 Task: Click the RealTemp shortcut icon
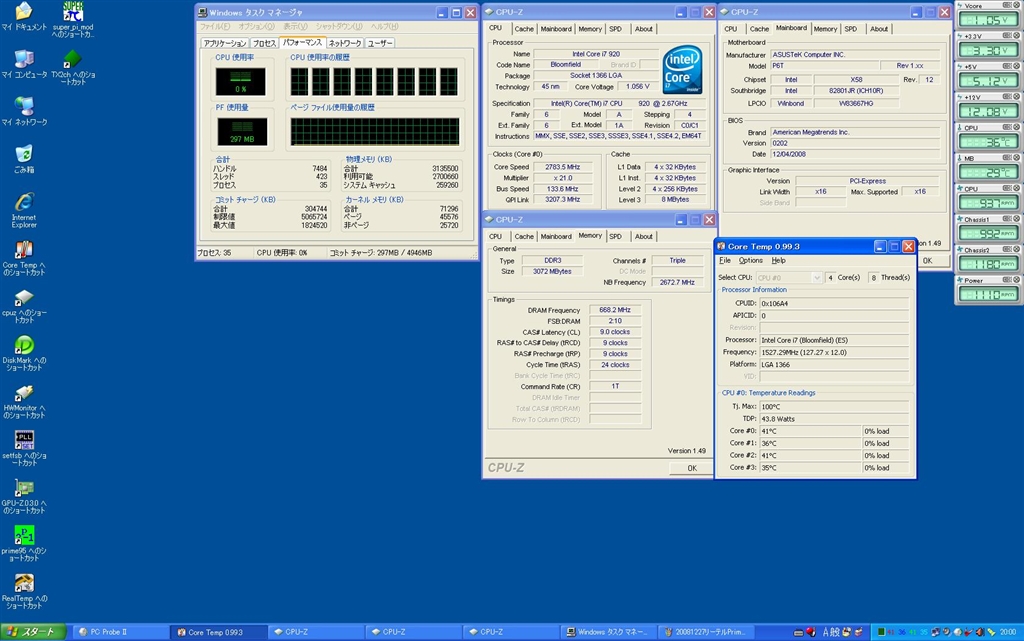(x=23, y=583)
